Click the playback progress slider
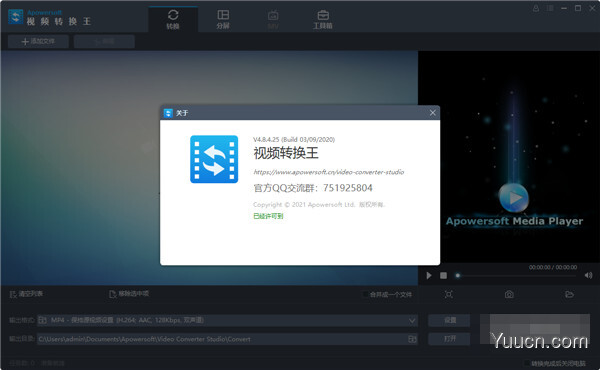The image size is (600, 370). tap(517, 275)
